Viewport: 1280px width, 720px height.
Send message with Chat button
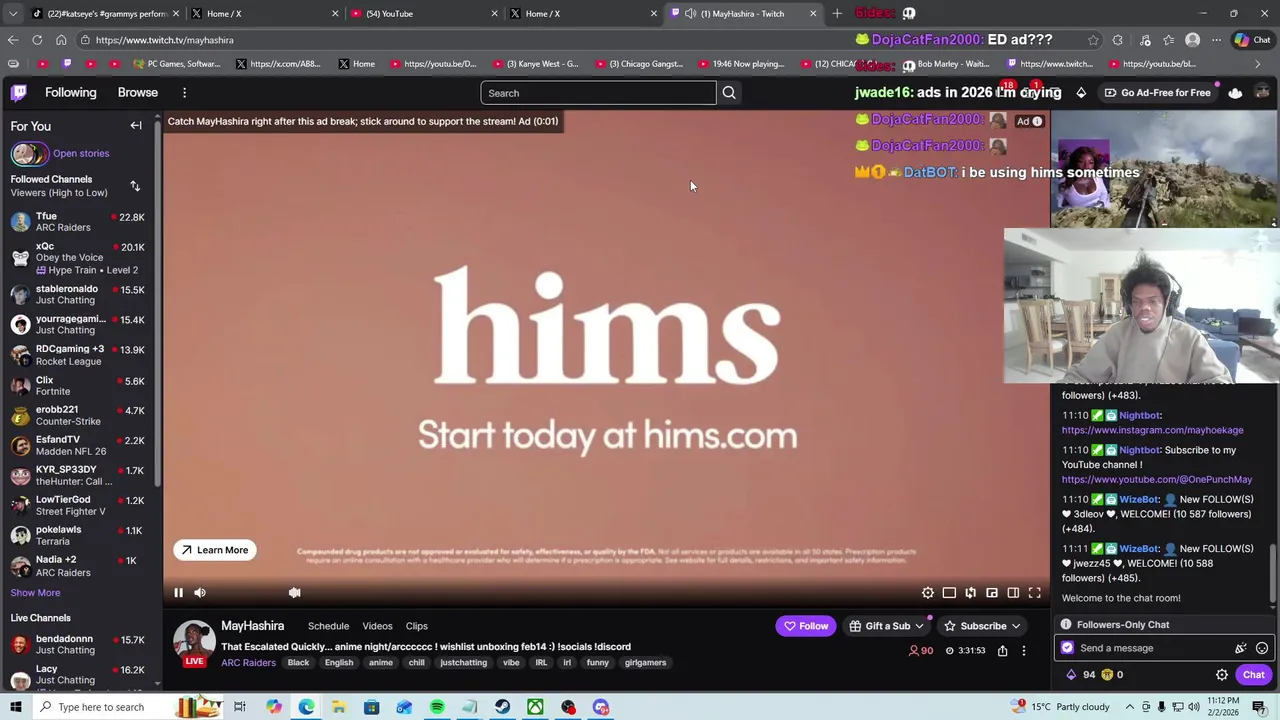pyautogui.click(x=1253, y=676)
